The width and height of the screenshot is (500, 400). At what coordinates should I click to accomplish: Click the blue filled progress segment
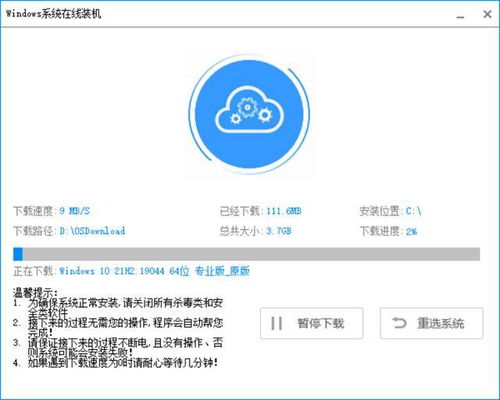(x=18, y=254)
